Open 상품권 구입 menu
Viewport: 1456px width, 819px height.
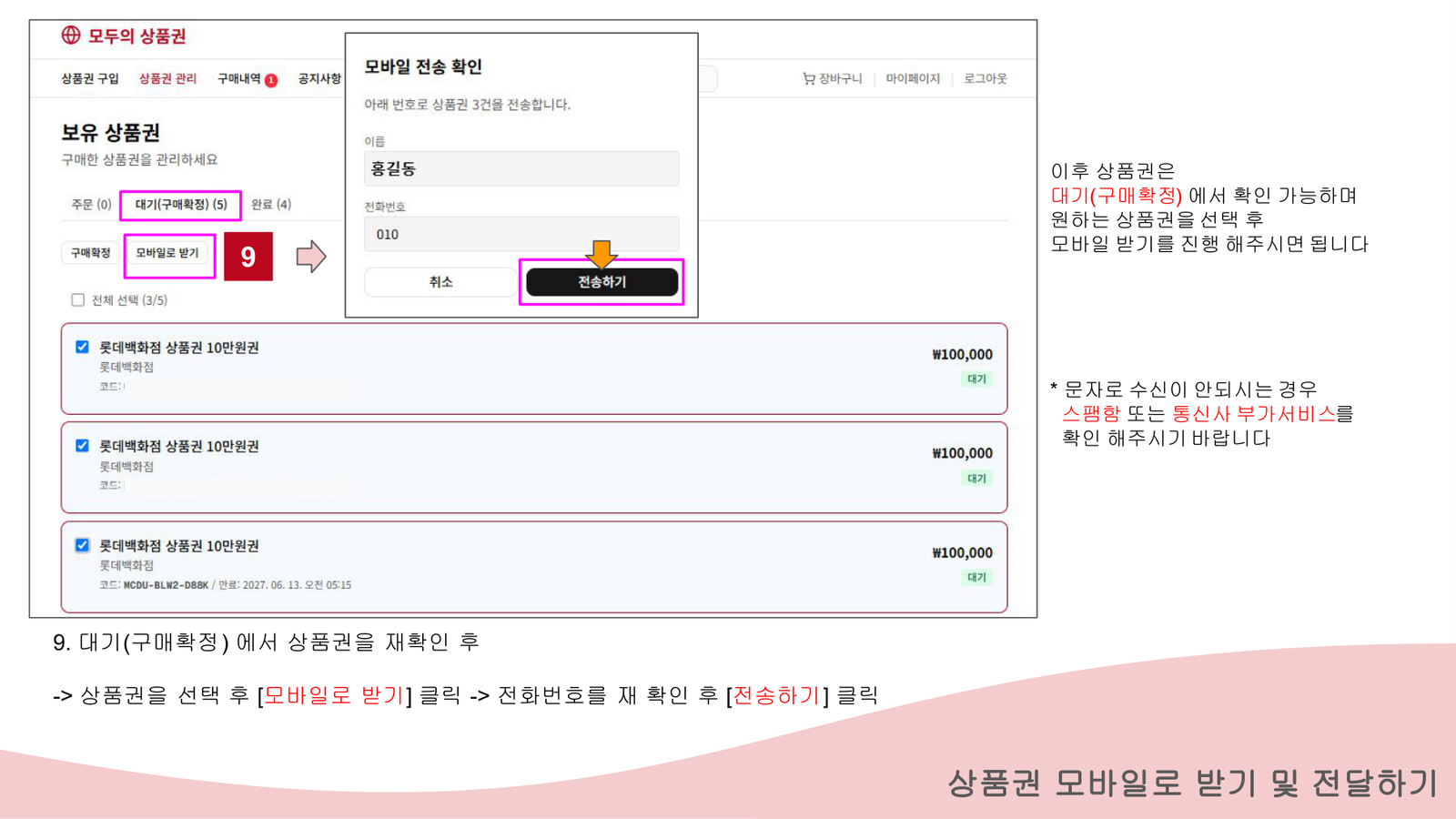90,79
